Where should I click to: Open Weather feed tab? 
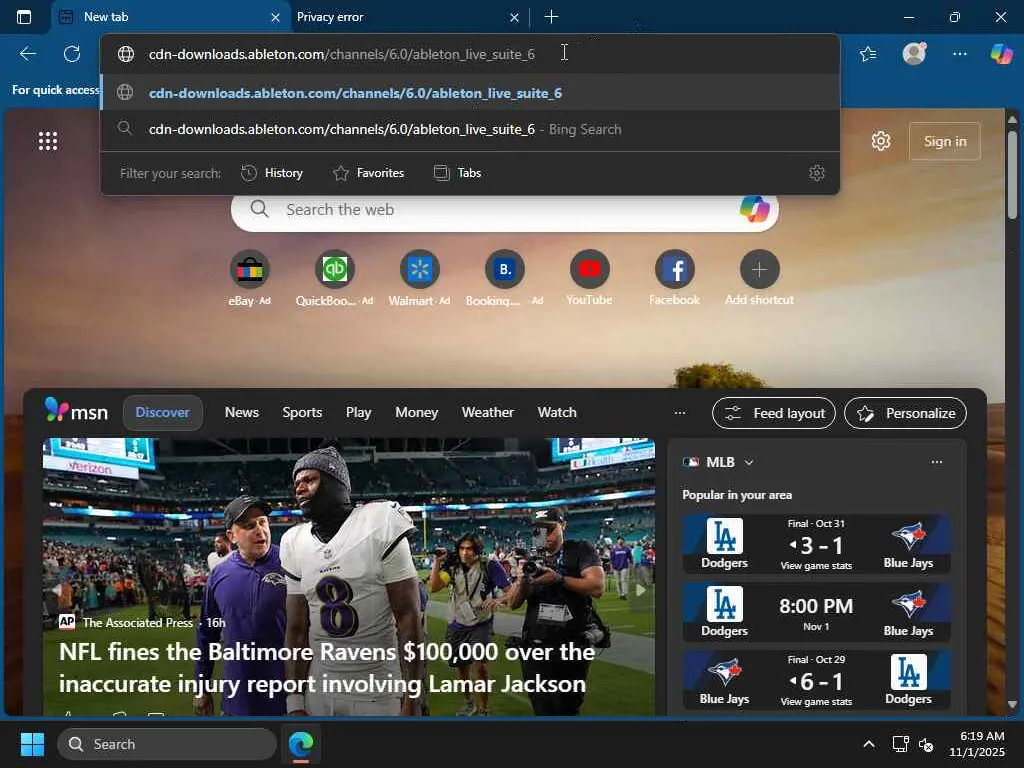[488, 413]
